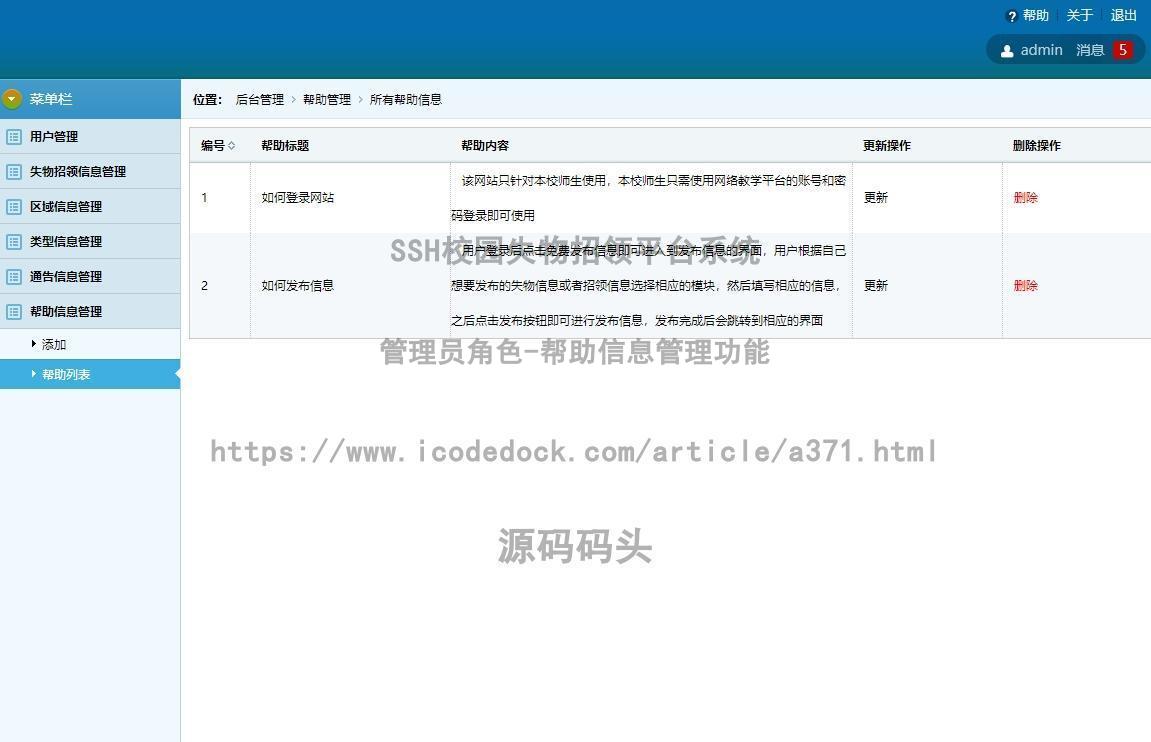Select the 区域信息管理 icon in the sidebar
This screenshot has width=1151, height=742.
tap(14, 206)
